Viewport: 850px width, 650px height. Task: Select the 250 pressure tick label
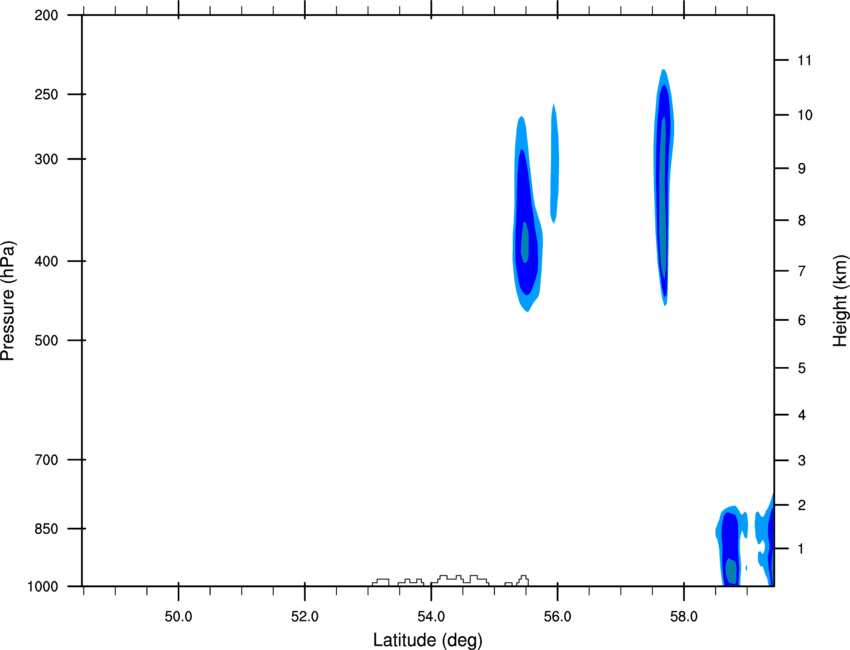pyautogui.click(x=46, y=94)
